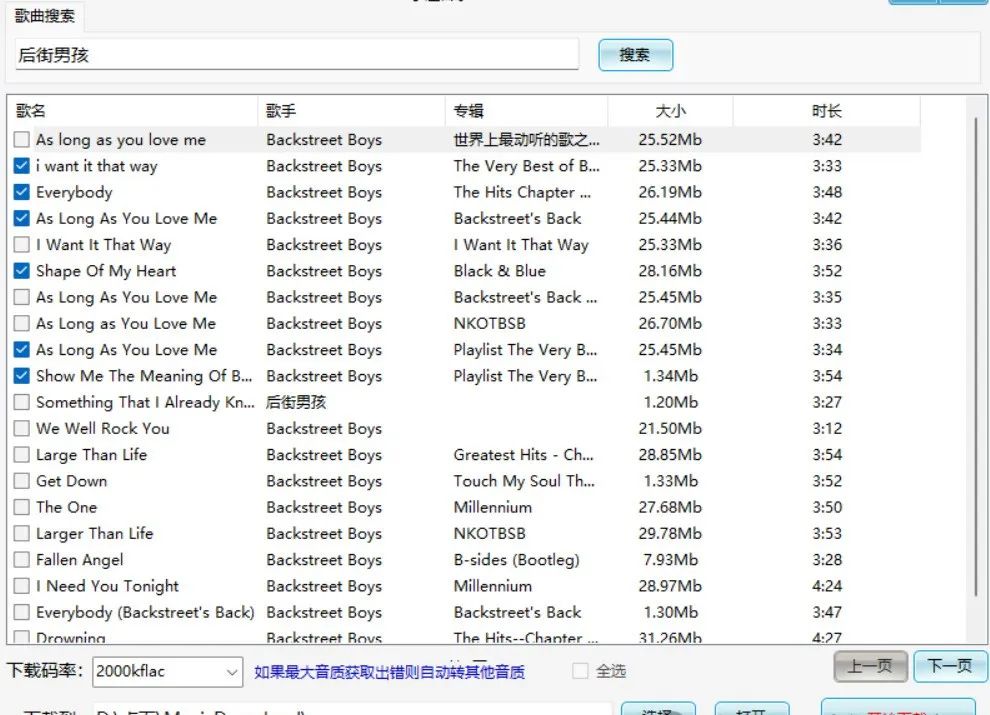Click the duration value 4:24

[826, 586]
